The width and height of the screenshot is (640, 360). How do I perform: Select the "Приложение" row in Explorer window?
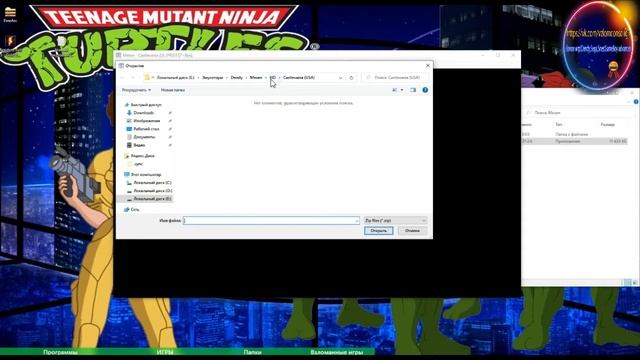tap(575, 141)
